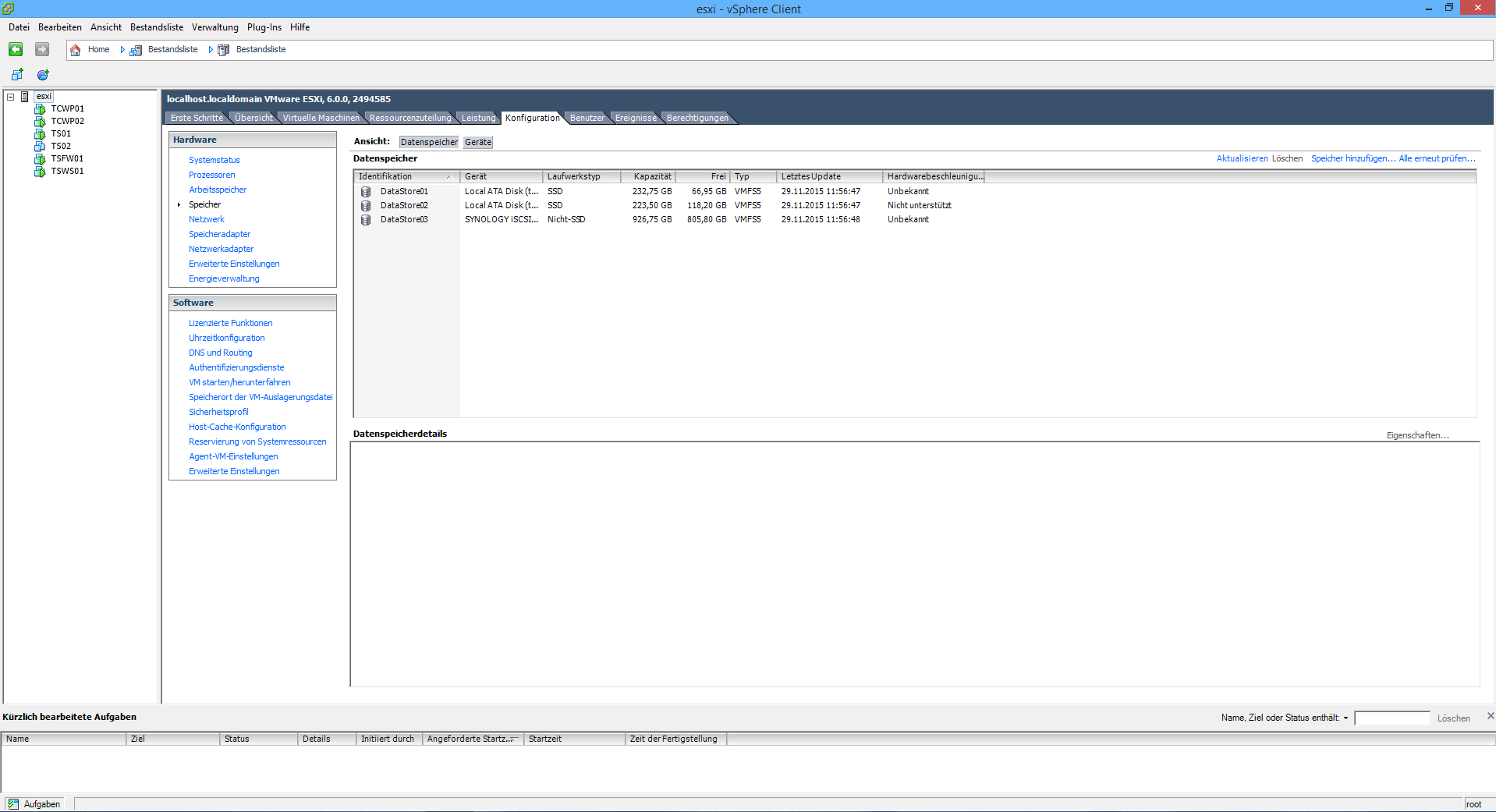Click the DataStore03 datastore icon
This screenshot has width=1496, height=812.
pos(366,219)
